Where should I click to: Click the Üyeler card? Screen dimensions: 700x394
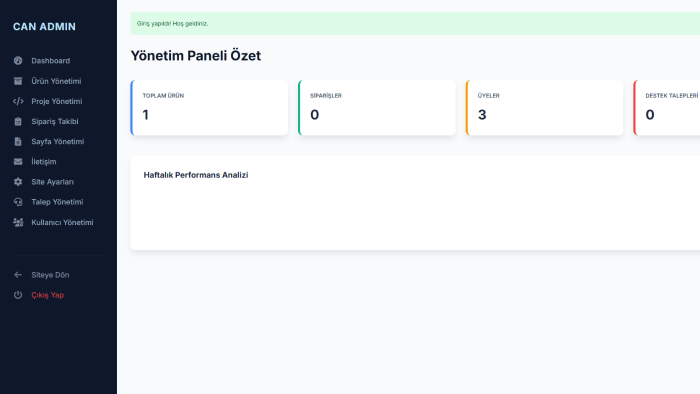(544, 108)
